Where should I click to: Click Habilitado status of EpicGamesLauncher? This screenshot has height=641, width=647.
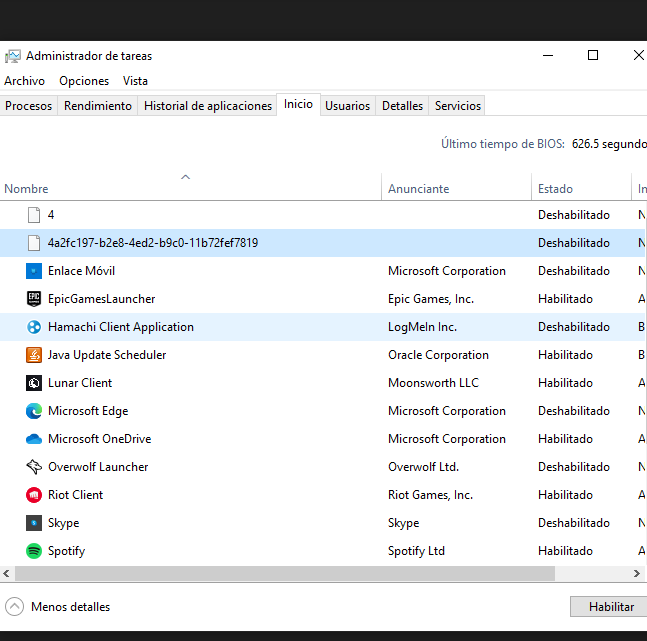(x=565, y=299)
